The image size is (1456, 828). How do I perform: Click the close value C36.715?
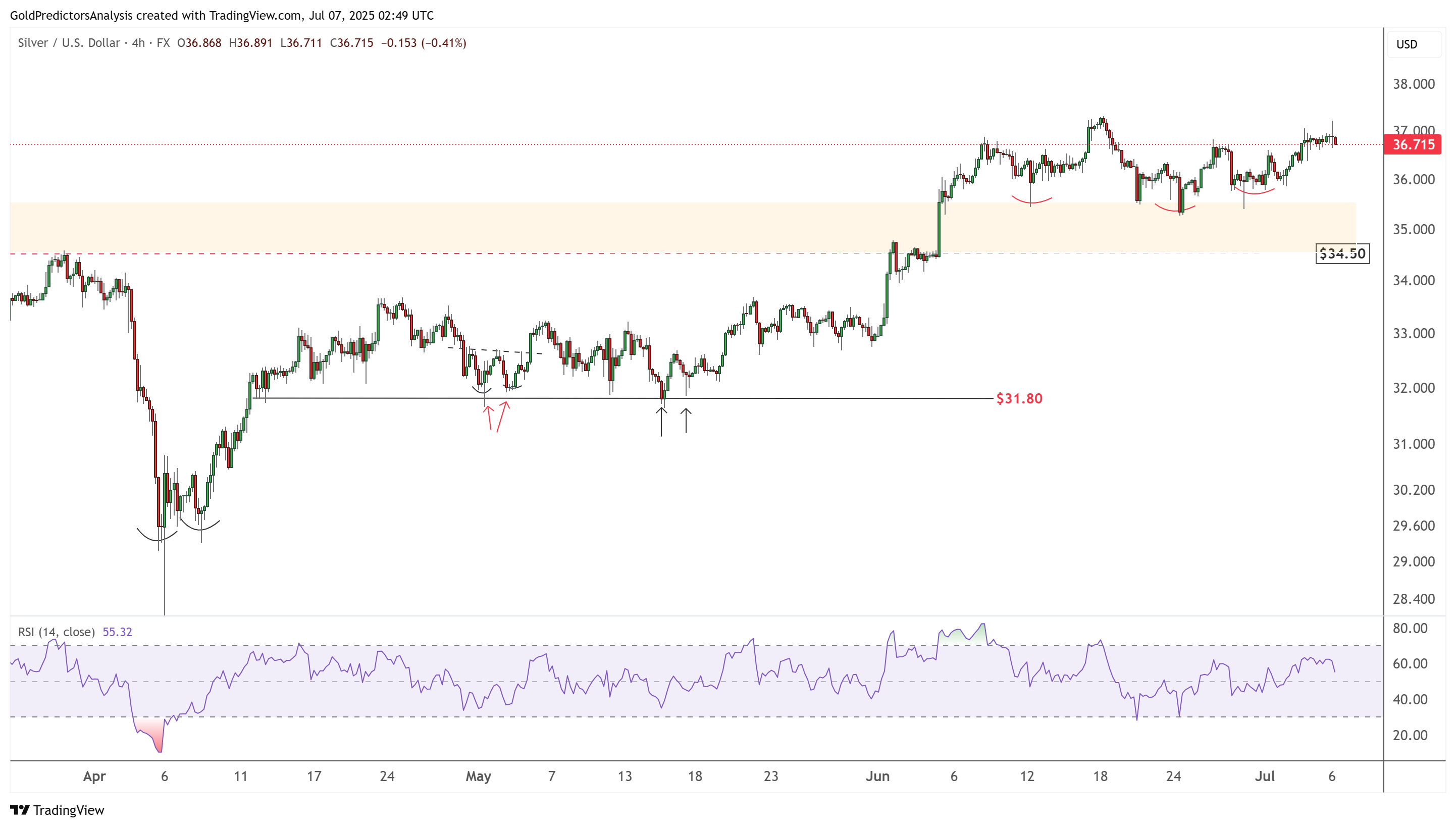[x=351, y=43]
